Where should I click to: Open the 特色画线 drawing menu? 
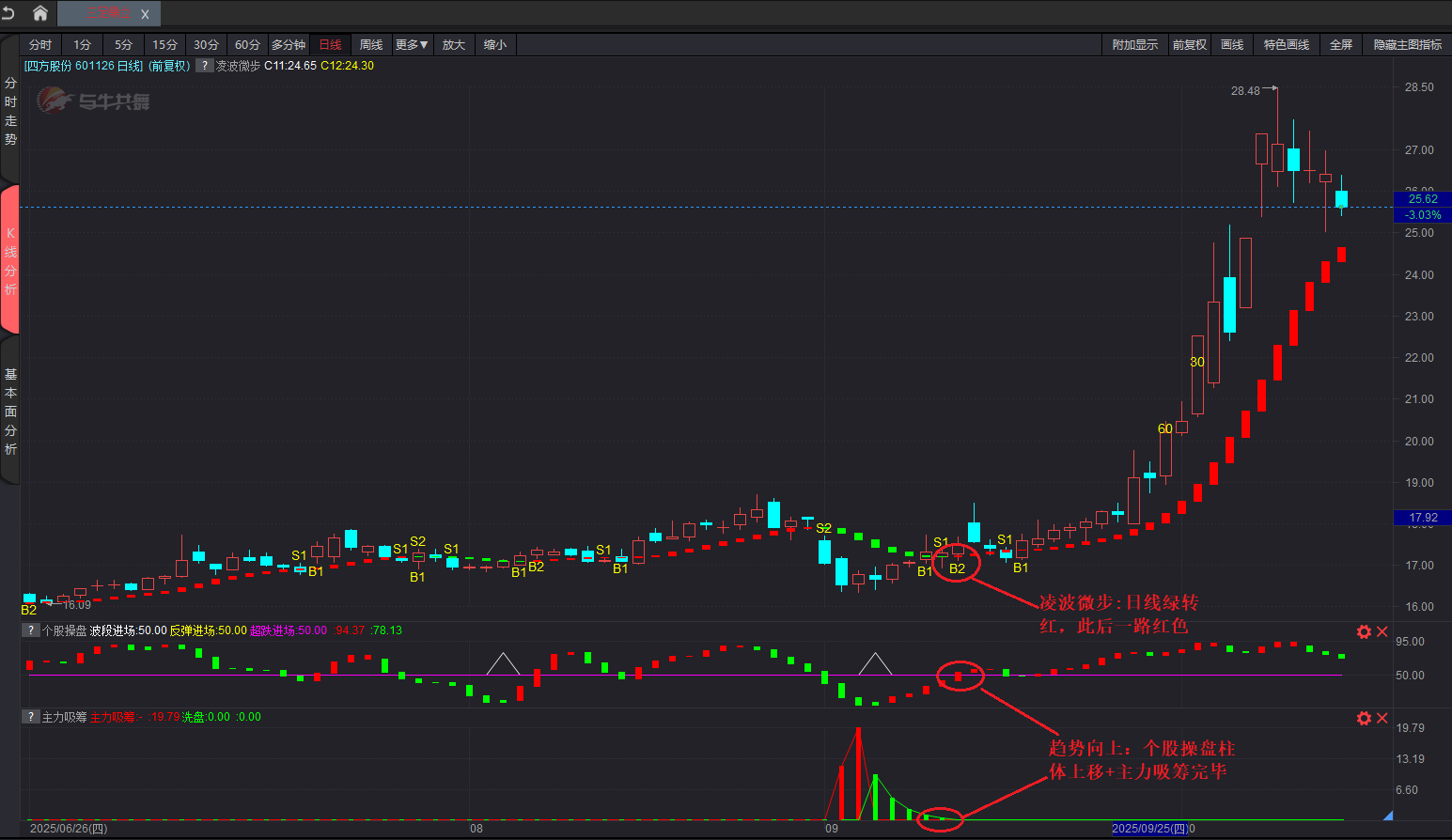(x=1286, y=45)
